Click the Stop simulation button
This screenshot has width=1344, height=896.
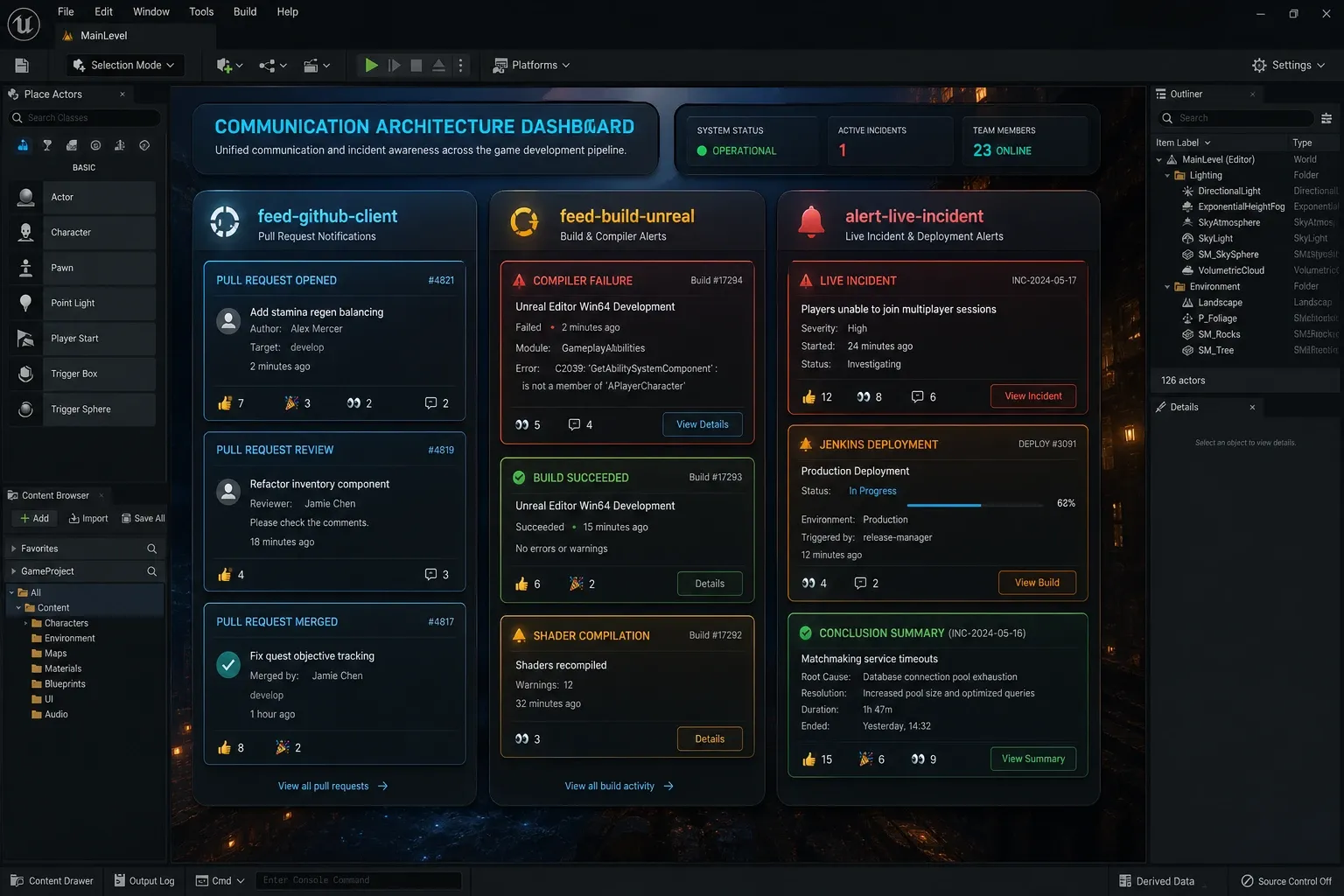coord(416,65)
